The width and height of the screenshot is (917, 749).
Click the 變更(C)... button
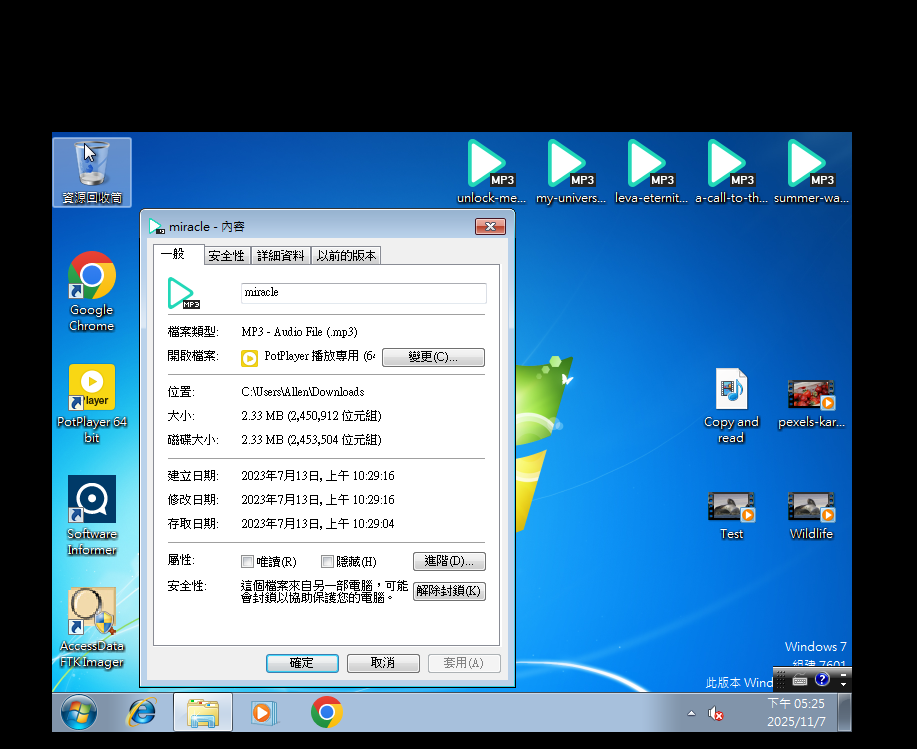(433, 357)
